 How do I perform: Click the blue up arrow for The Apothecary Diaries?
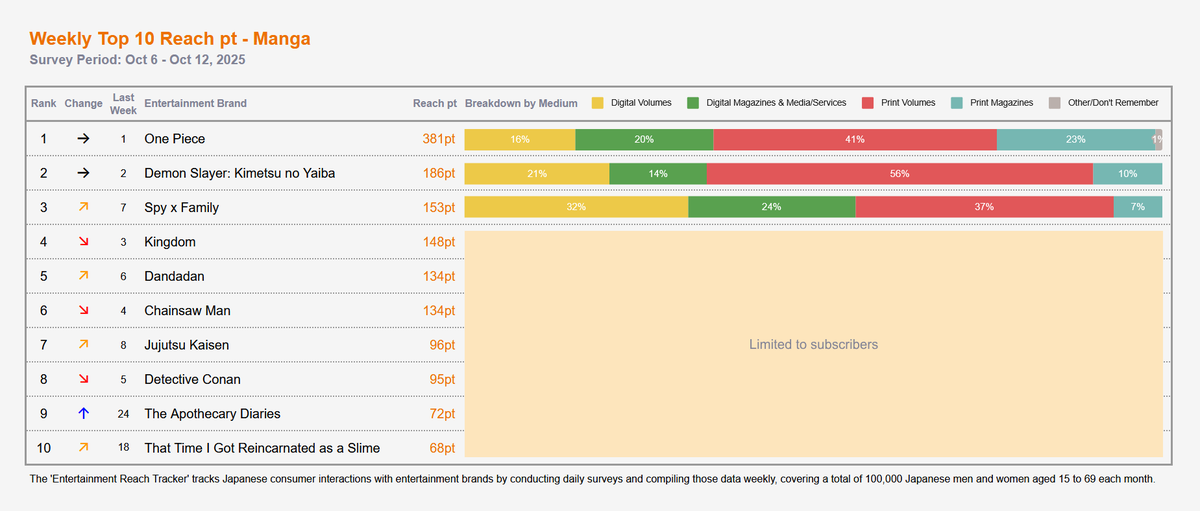tap(83, 413)
